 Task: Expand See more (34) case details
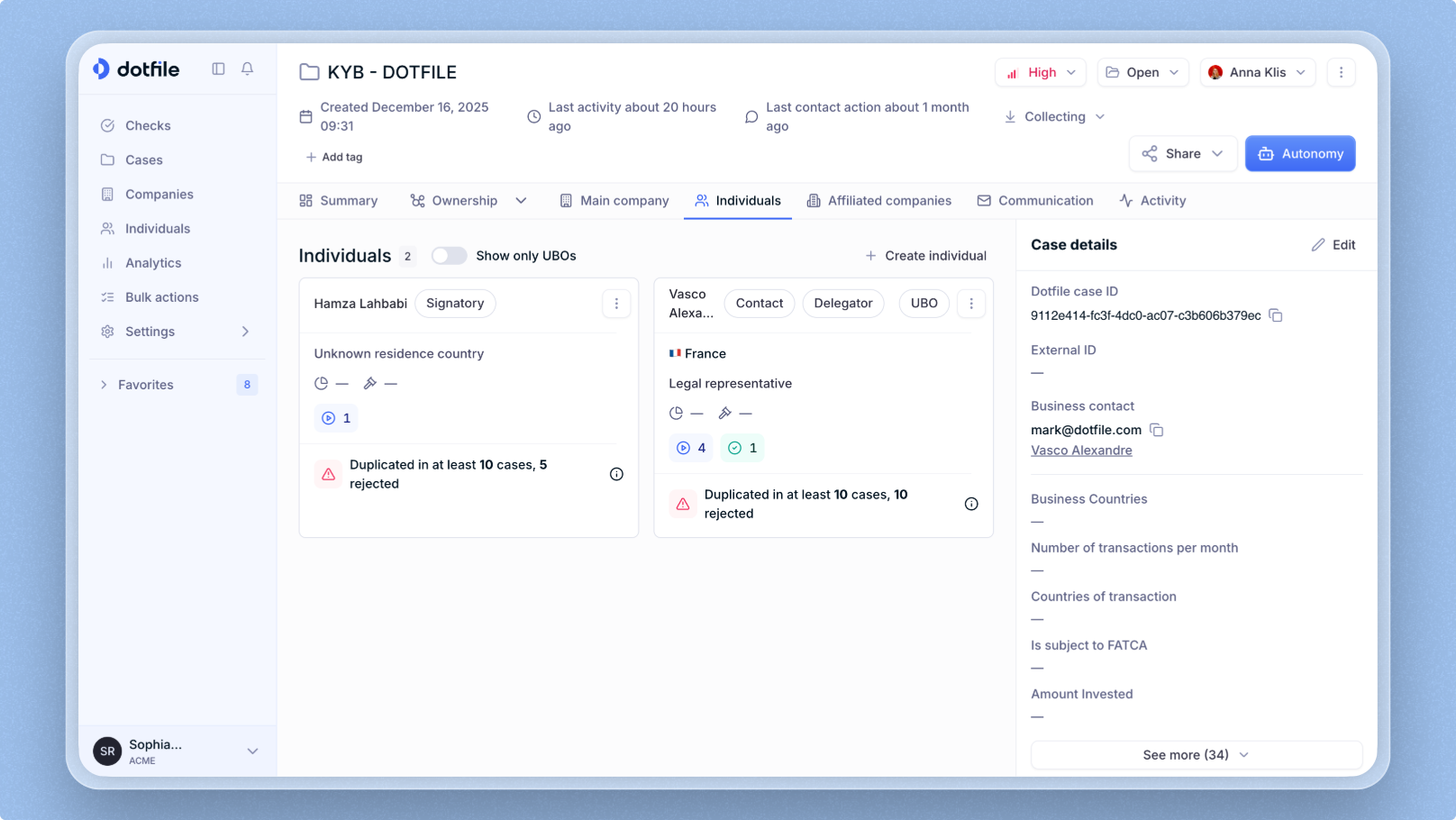click(1197, 755)
